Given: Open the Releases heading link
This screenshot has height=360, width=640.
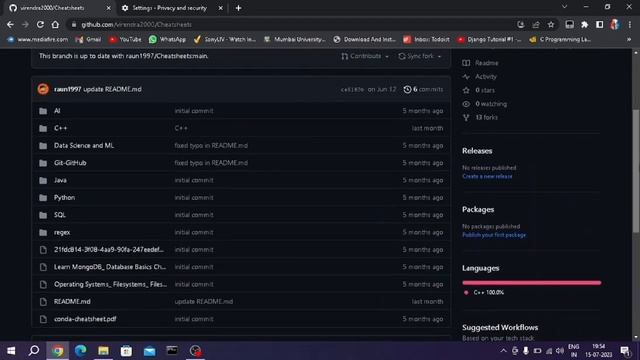Looking at the screenshot, I should point(477,151).
